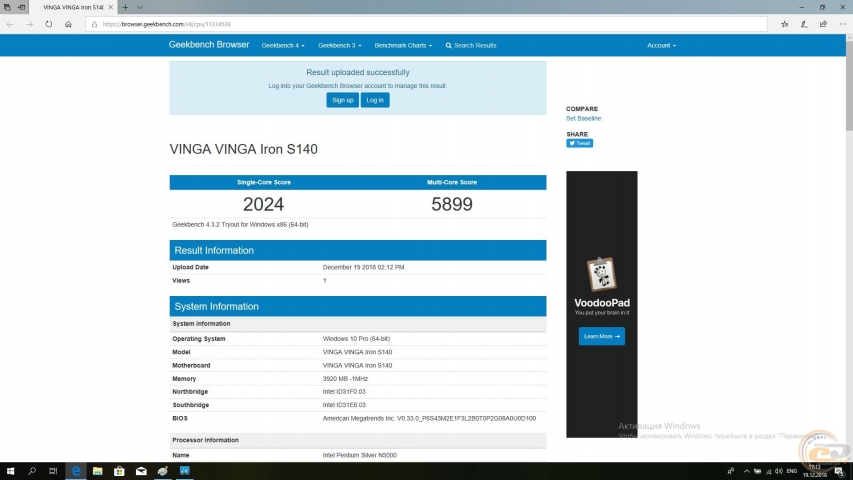The height and width of the screenshot is (480, 853).
Task: Click the add notes pen icon
Action: click(804, 24)
